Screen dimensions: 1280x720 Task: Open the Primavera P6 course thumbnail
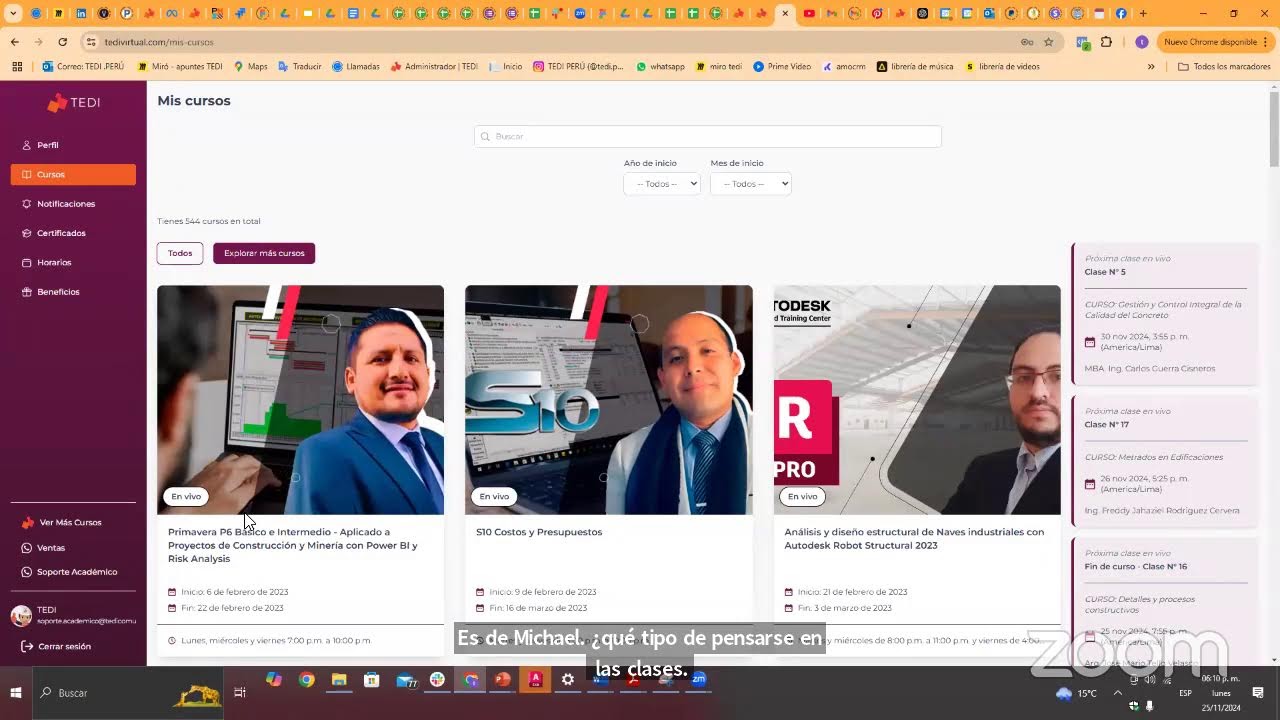point(300,400)
